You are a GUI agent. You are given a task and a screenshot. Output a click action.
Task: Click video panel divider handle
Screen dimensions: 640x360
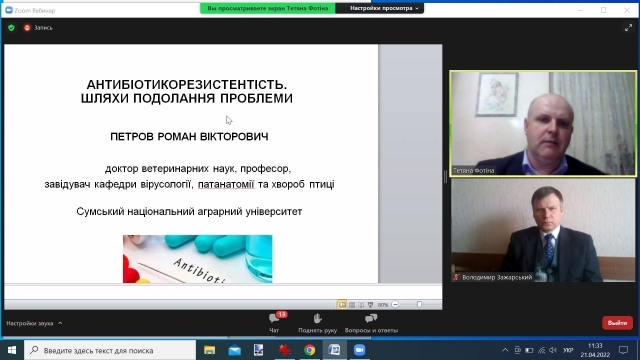point(445,176)
